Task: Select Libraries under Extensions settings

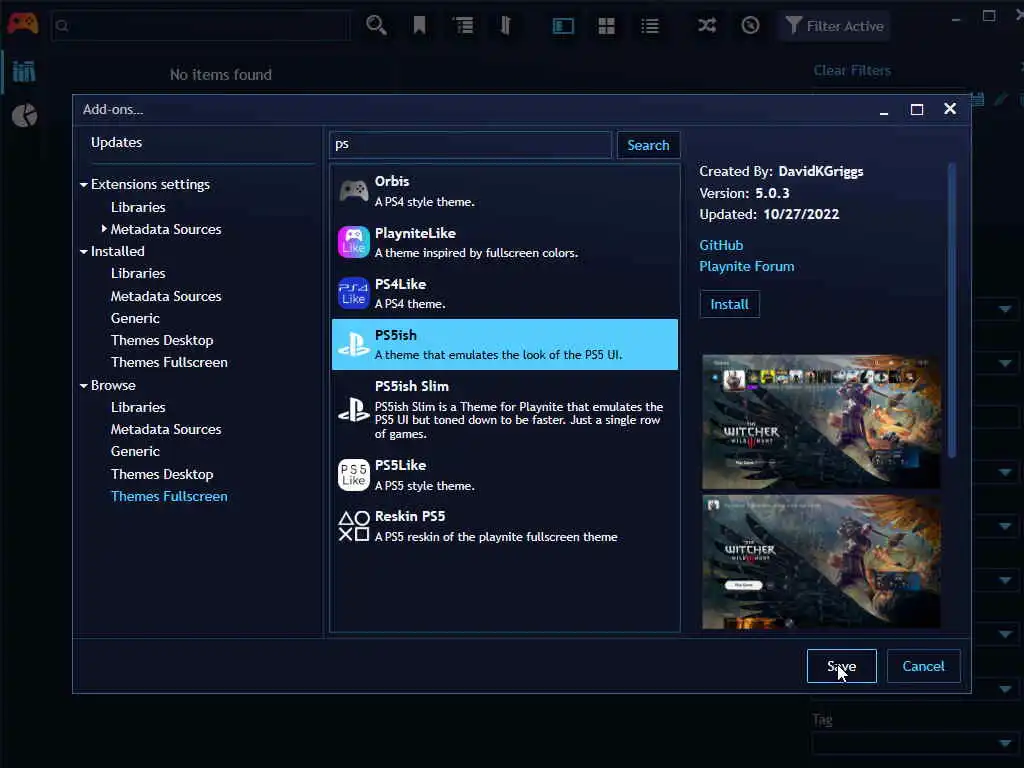Action: [138, 207]
